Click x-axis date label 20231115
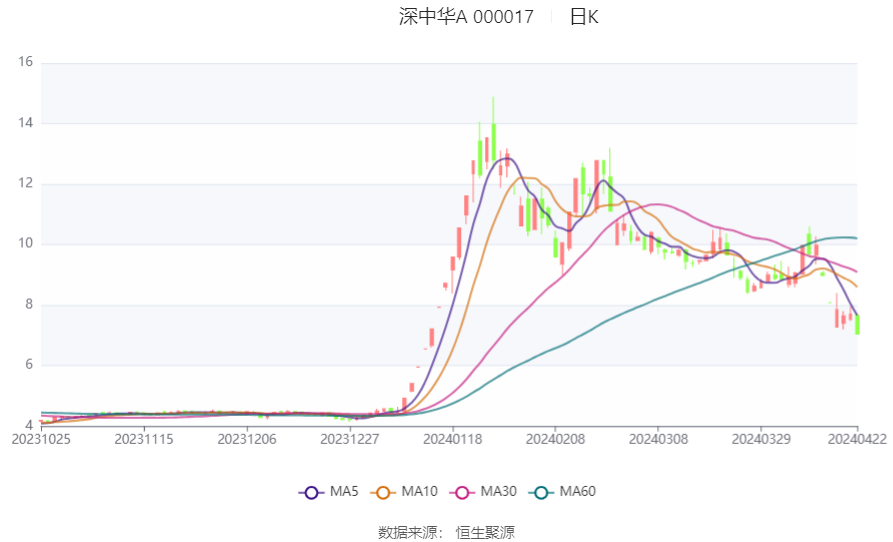The width and height of the screenshot is (893, 542). click(x=144, y=439)
